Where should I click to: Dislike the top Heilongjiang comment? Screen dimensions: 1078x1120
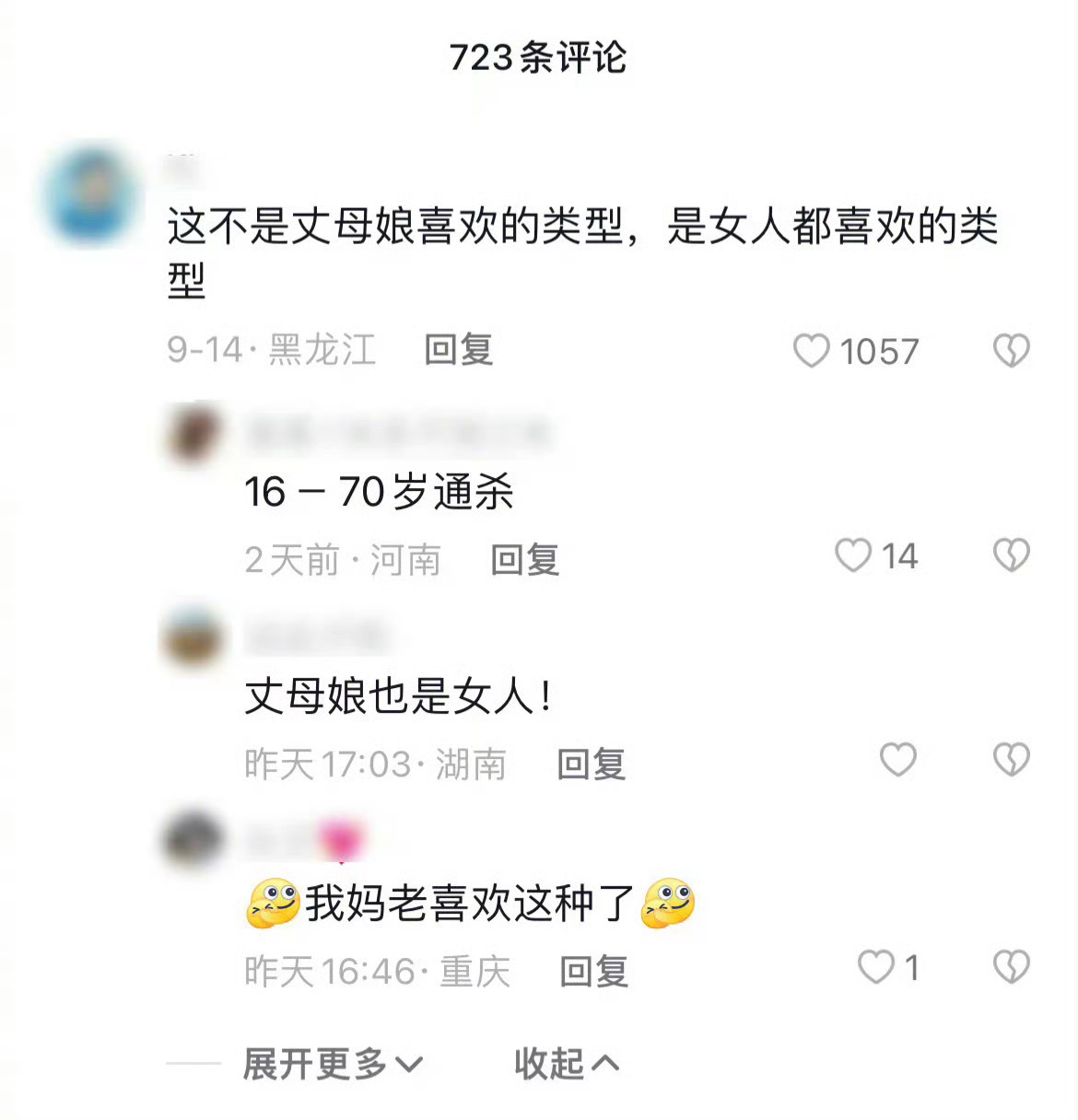(x=1011, y=351)
